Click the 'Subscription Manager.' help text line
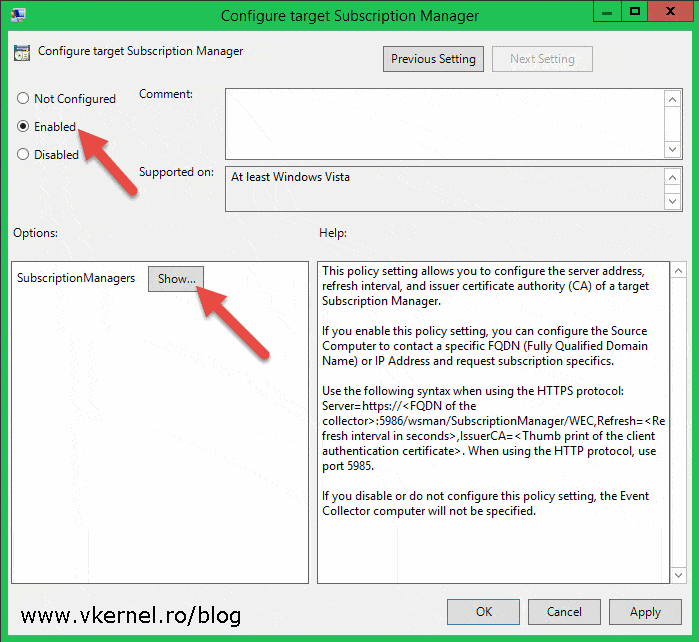Image resolution: width=699 pixels, height=642 pixels. [381, 301]
